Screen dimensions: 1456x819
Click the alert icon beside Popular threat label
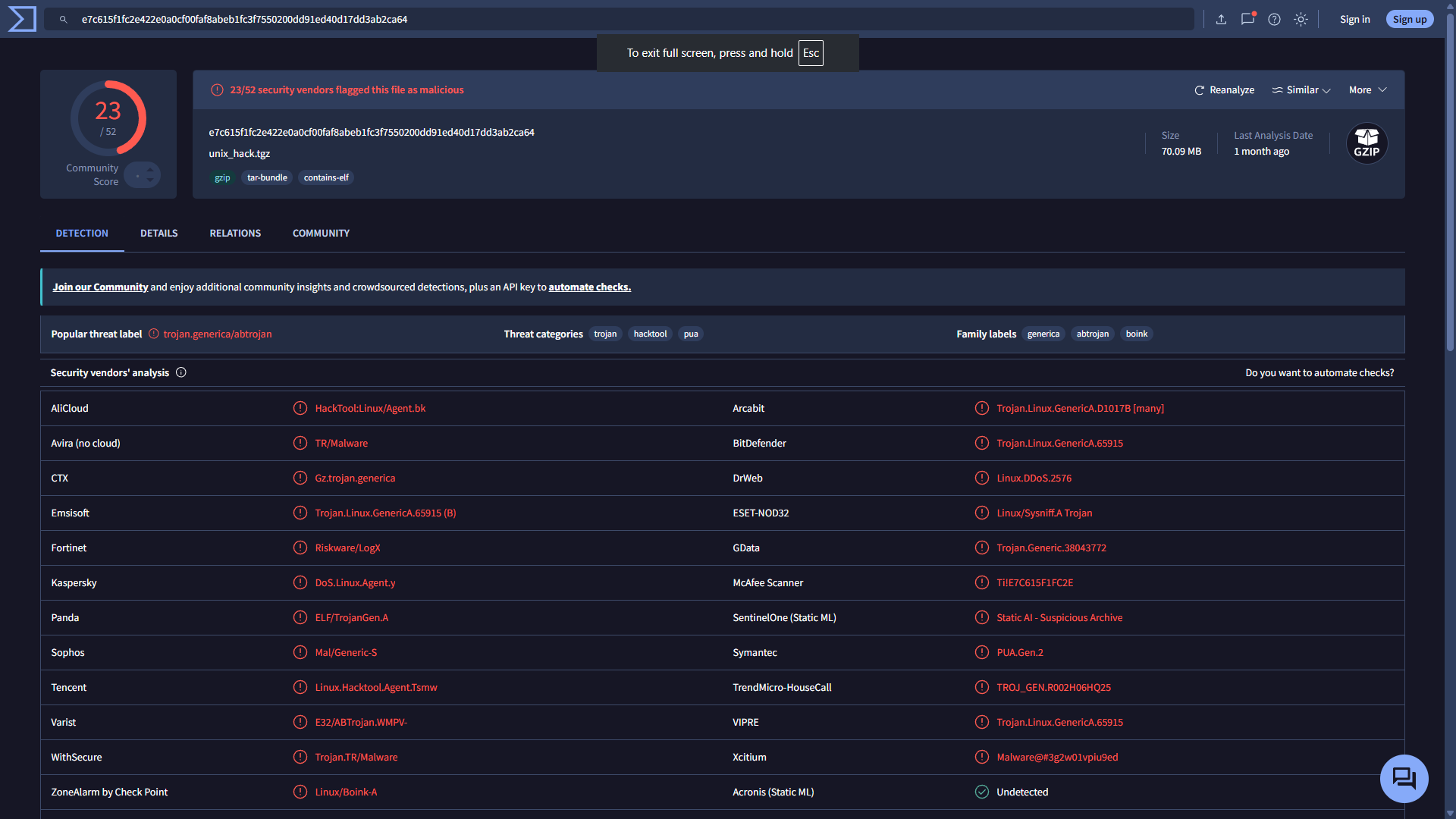pyautogui.click(x=154, y=334)
